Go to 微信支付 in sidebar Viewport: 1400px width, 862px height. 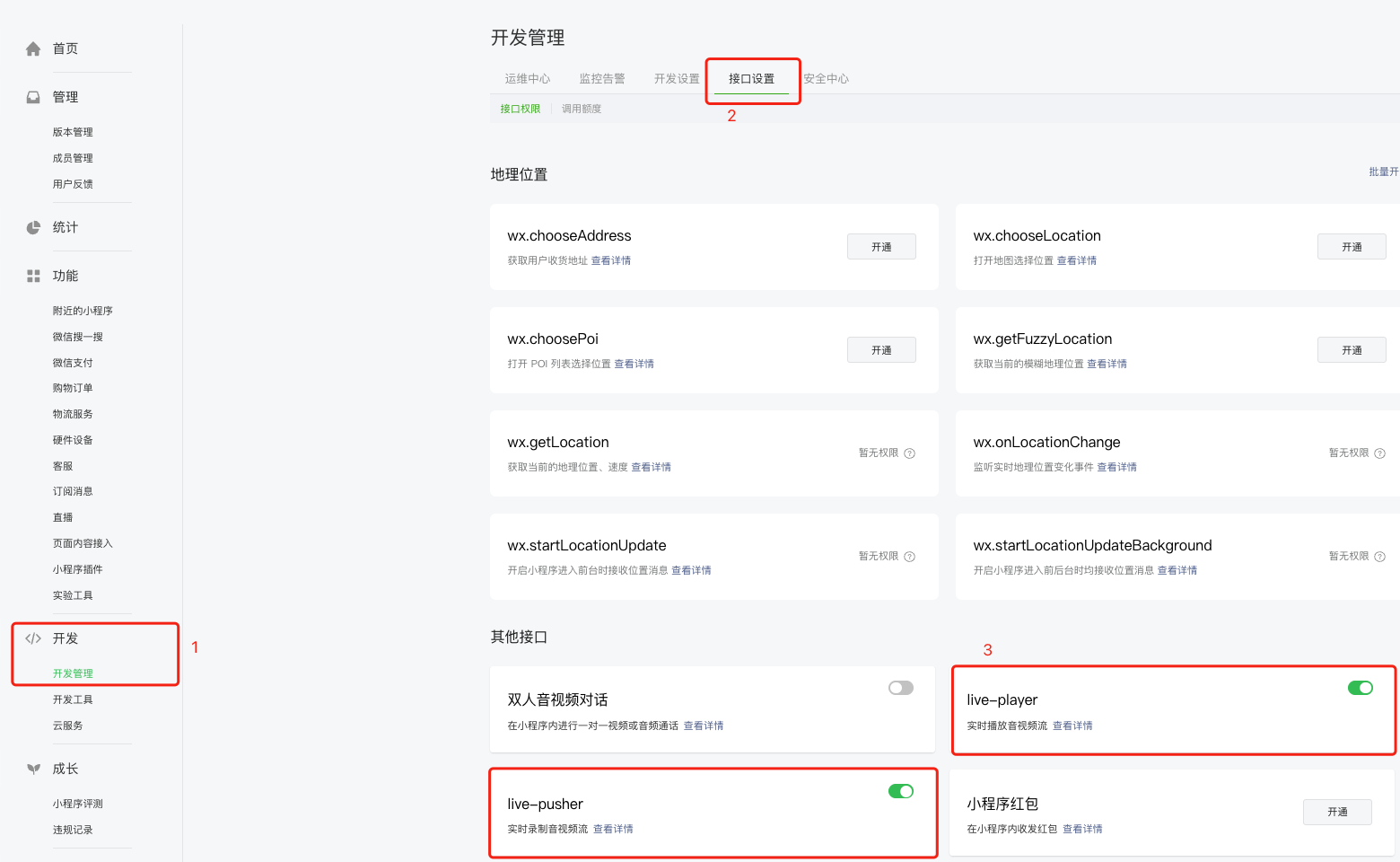[73, 363]
